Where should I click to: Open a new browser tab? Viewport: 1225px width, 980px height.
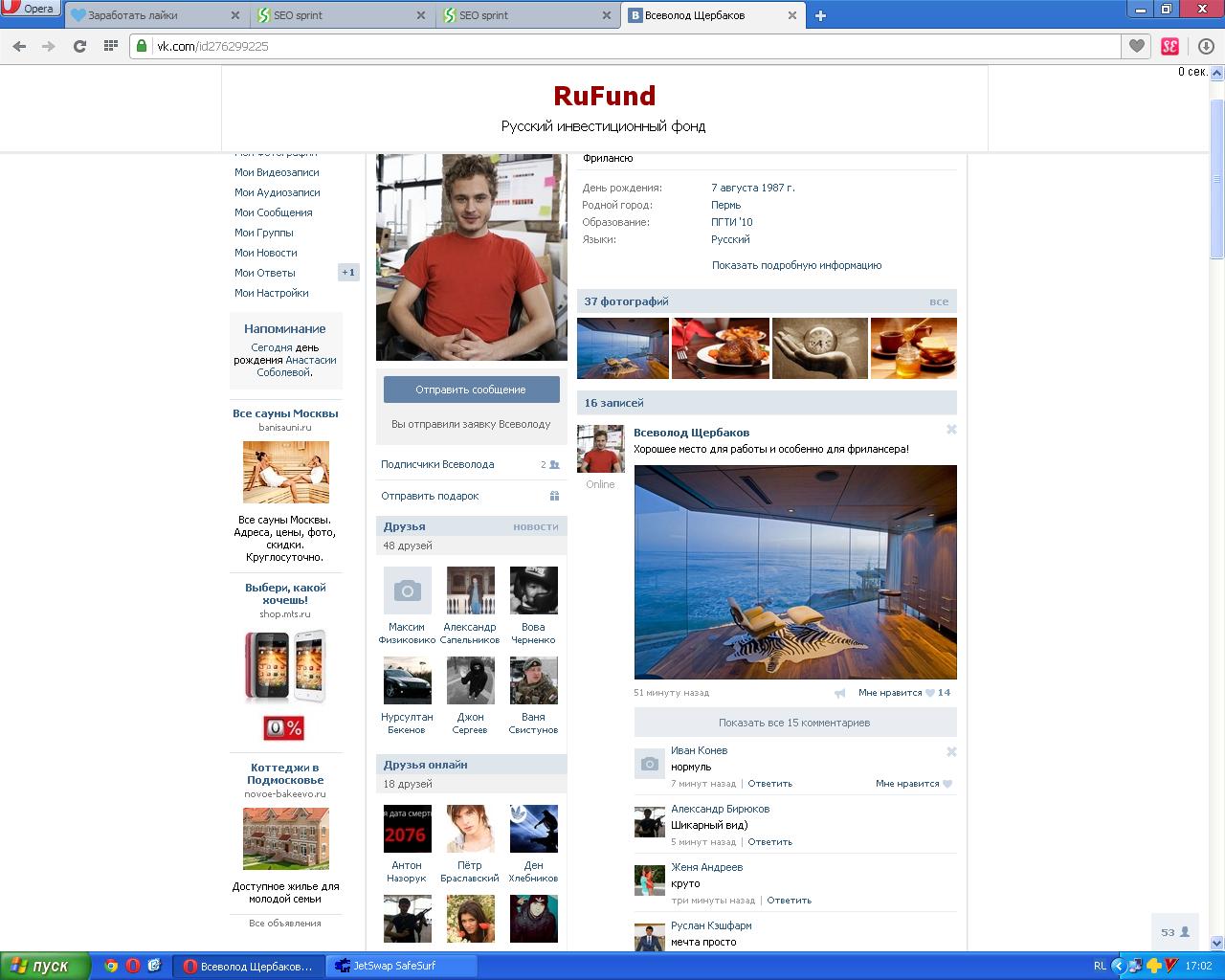820,15
